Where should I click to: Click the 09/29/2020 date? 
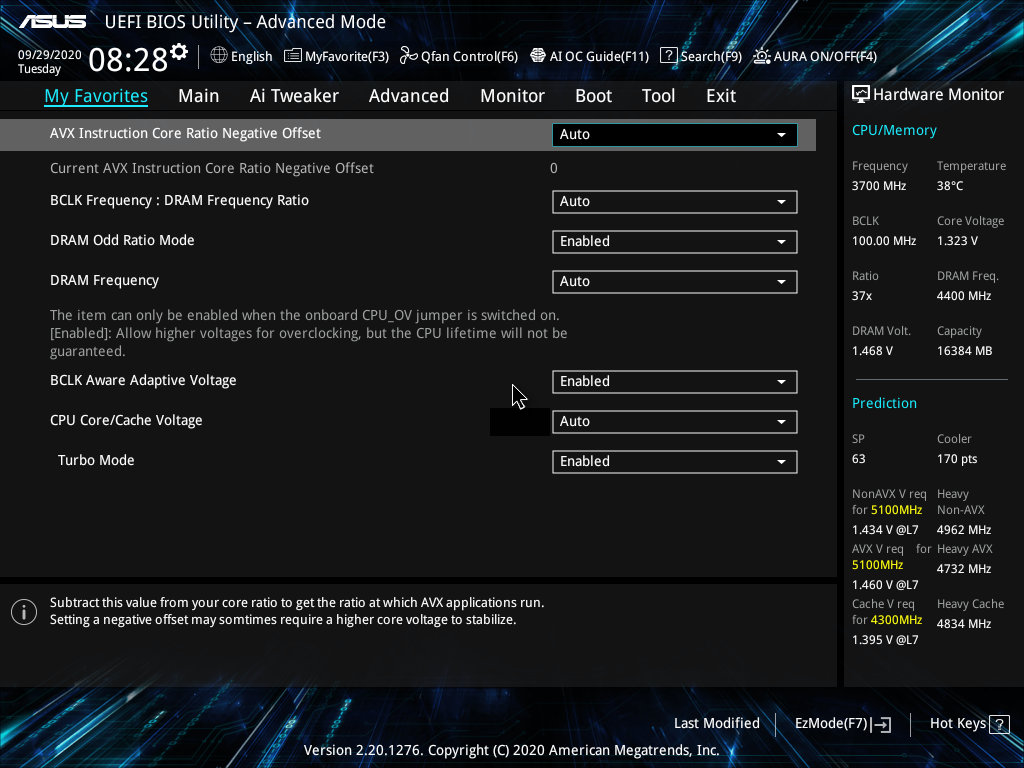(x=50, y=55)
